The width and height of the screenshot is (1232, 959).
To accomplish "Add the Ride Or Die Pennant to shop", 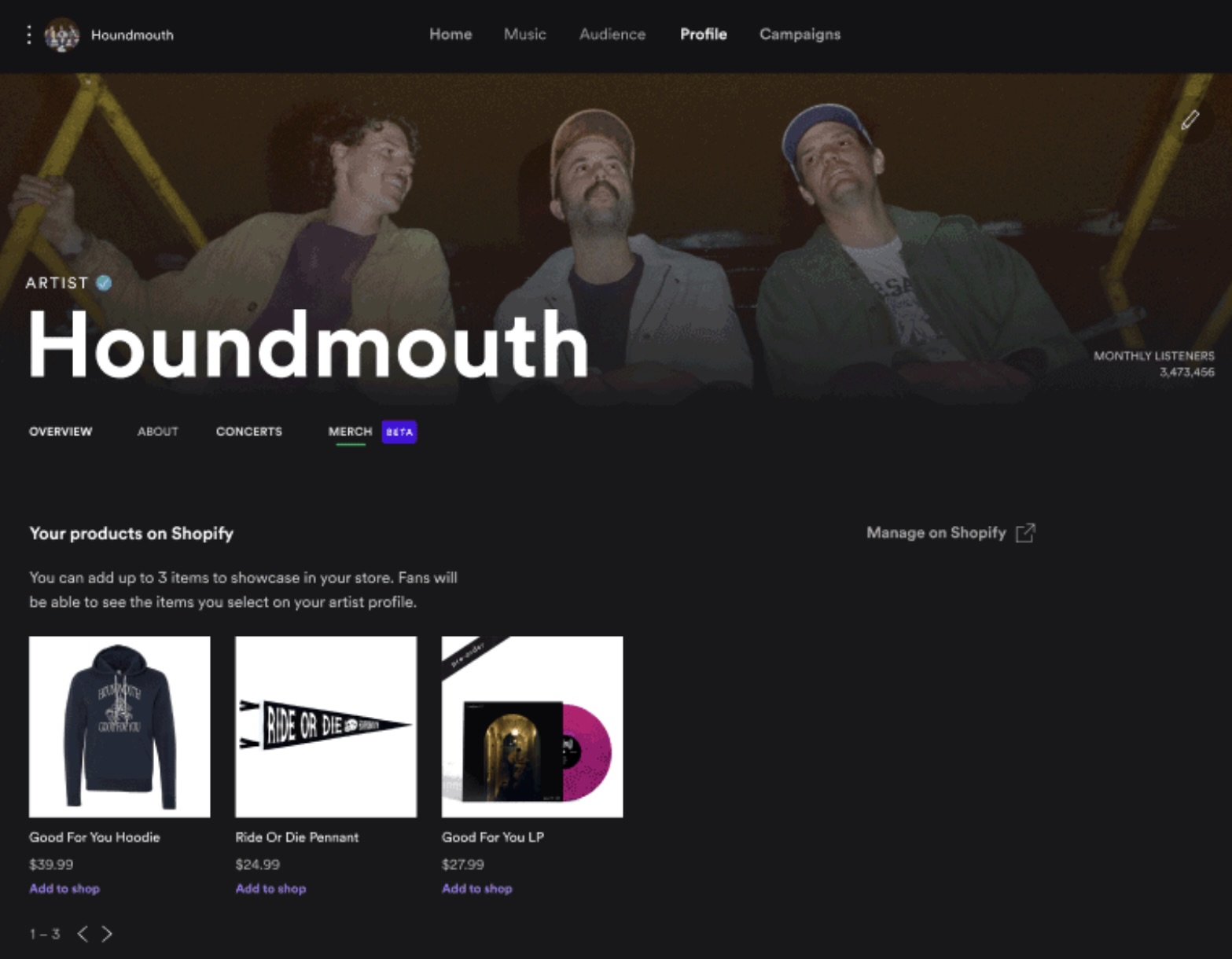I will [x=270, y=889].
